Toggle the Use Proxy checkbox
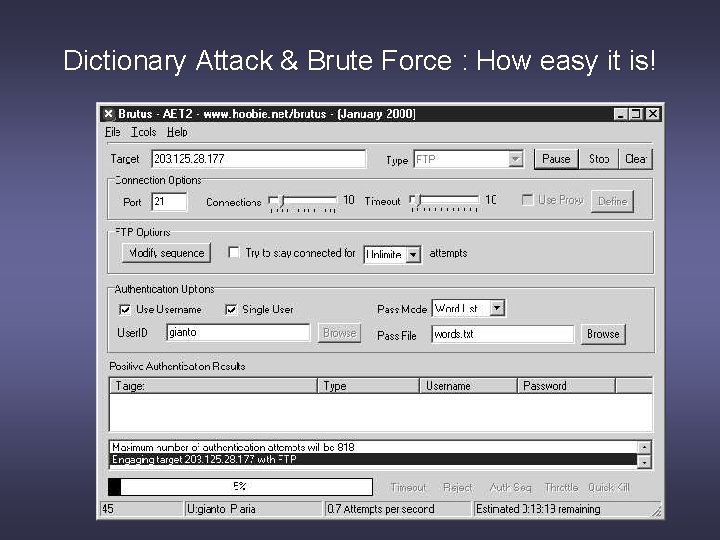 click(527, 200)
